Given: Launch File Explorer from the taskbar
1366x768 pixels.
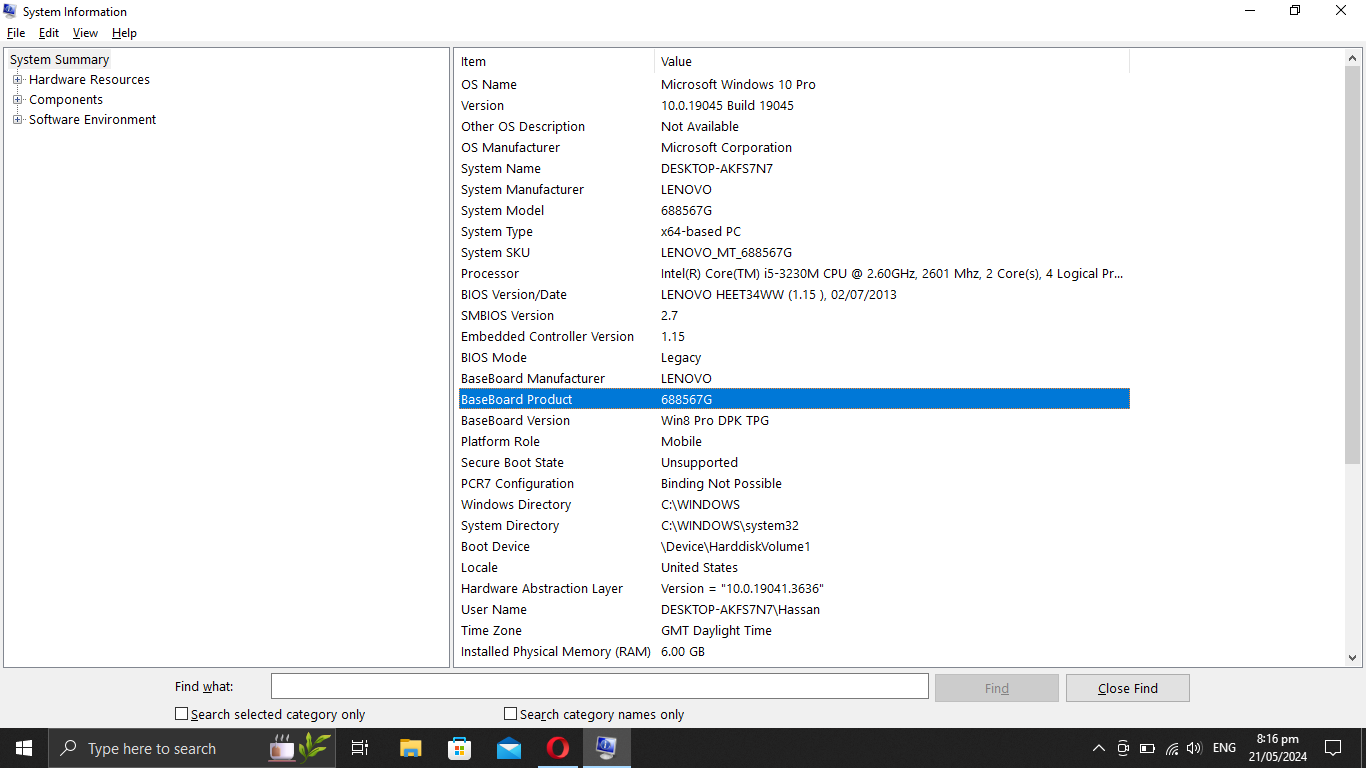Looking at the screenshot, I should (410, 748).
